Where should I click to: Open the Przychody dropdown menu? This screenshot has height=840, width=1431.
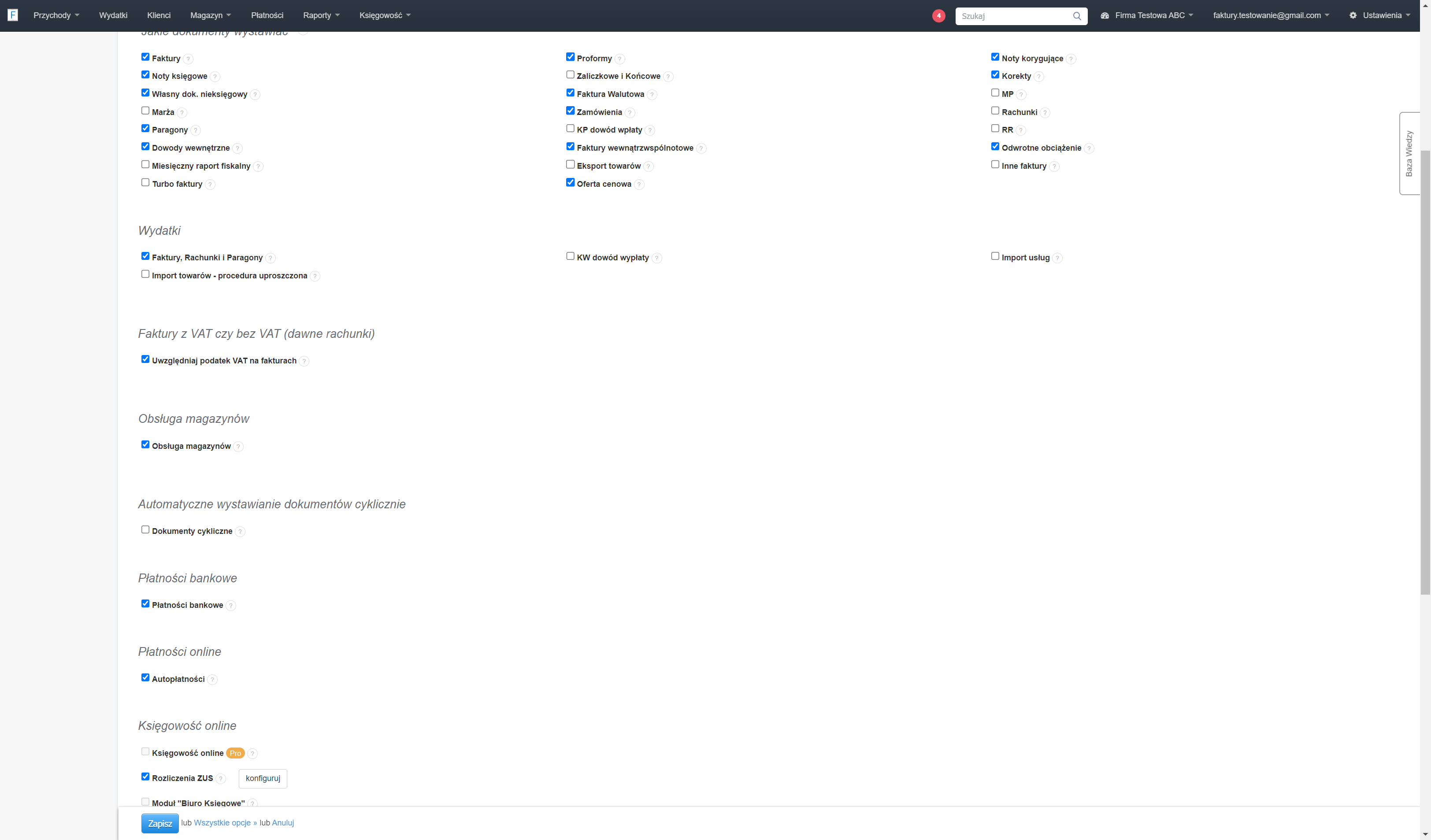click(56, 15)
